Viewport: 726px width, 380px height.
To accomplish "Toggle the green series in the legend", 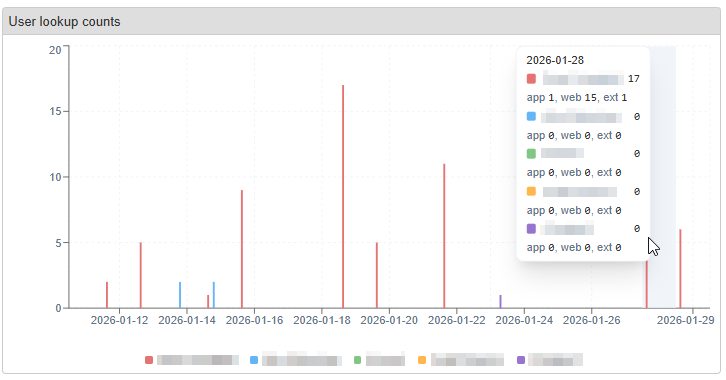I will pyautogui.click(x=379, y=360).
